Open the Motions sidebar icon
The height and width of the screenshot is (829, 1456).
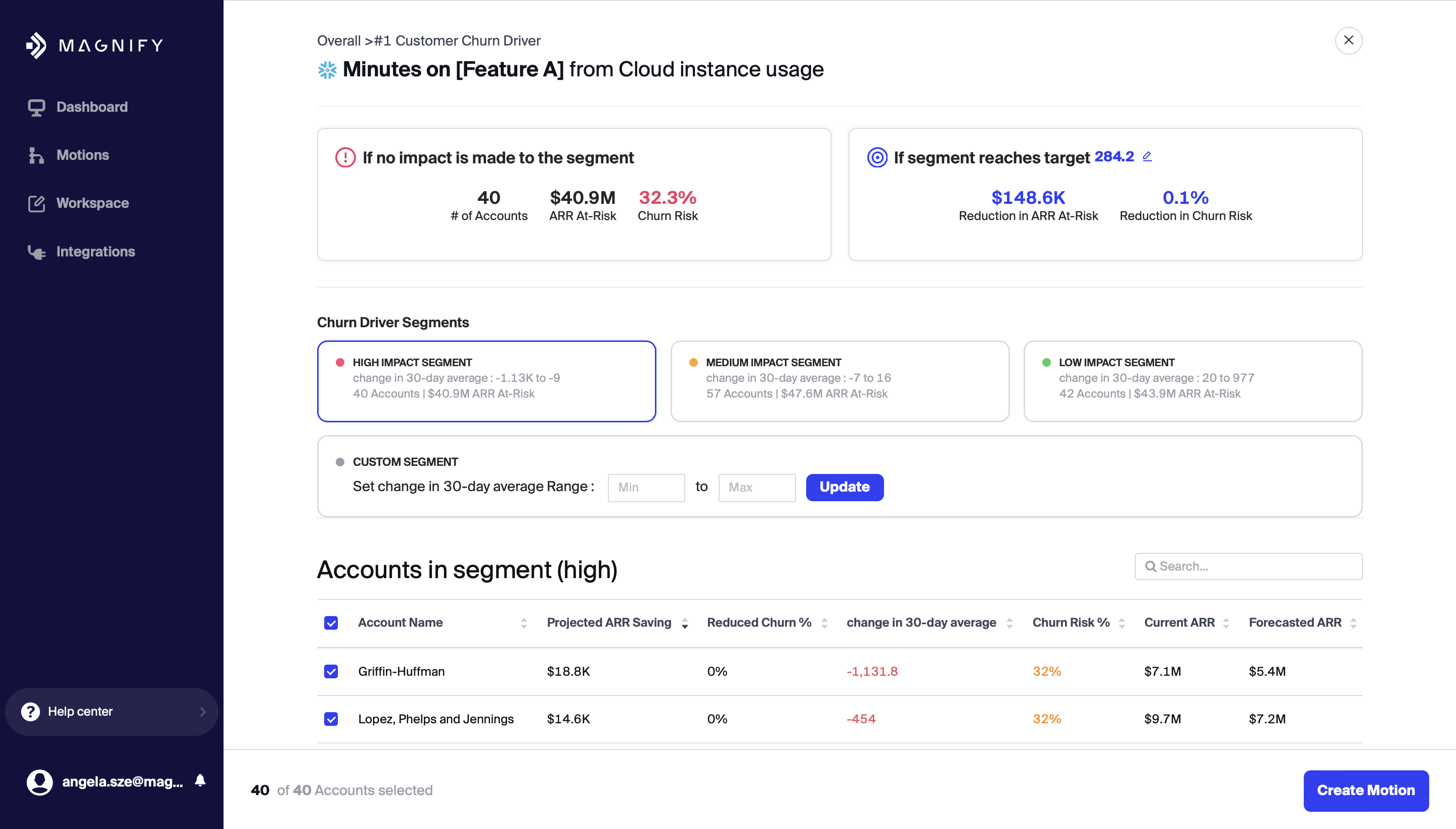36,155
